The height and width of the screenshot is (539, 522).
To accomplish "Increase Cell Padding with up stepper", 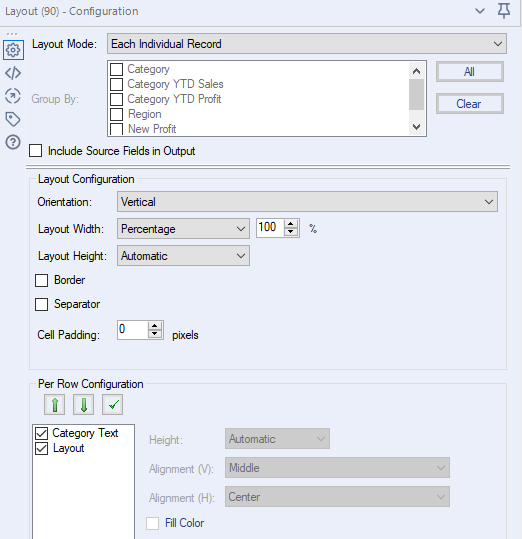I will tap(155, 326).
